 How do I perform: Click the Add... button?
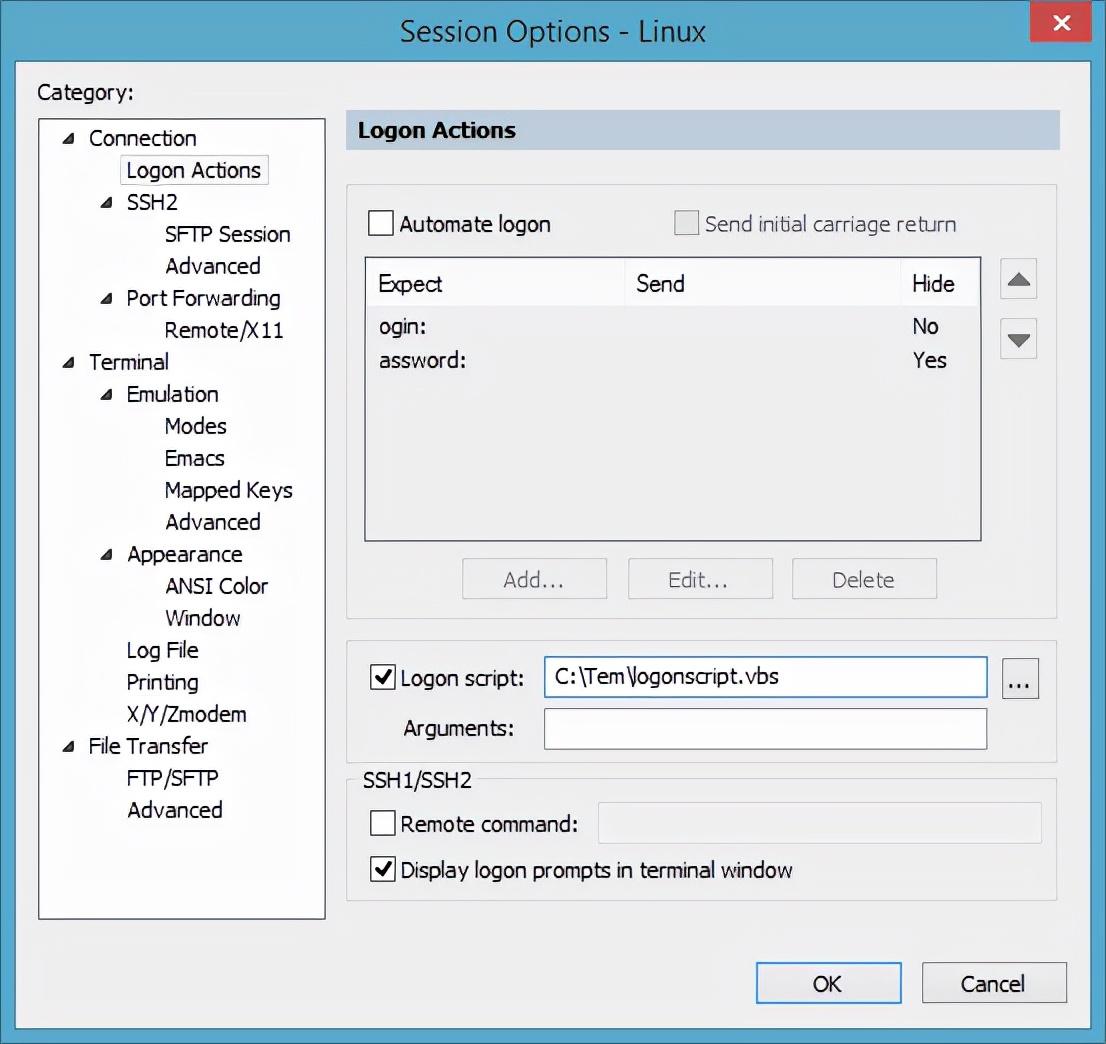[534, 579]
